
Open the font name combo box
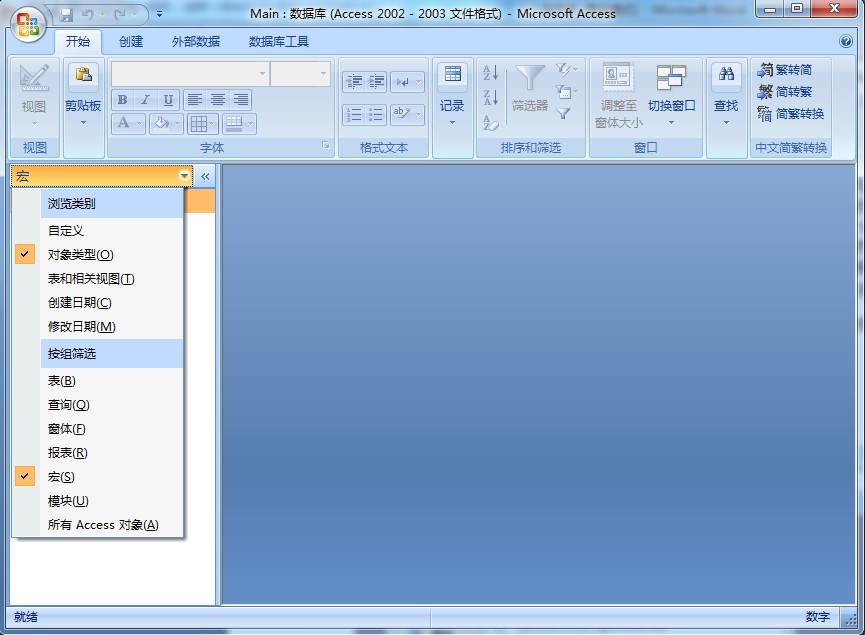(263, 73)
